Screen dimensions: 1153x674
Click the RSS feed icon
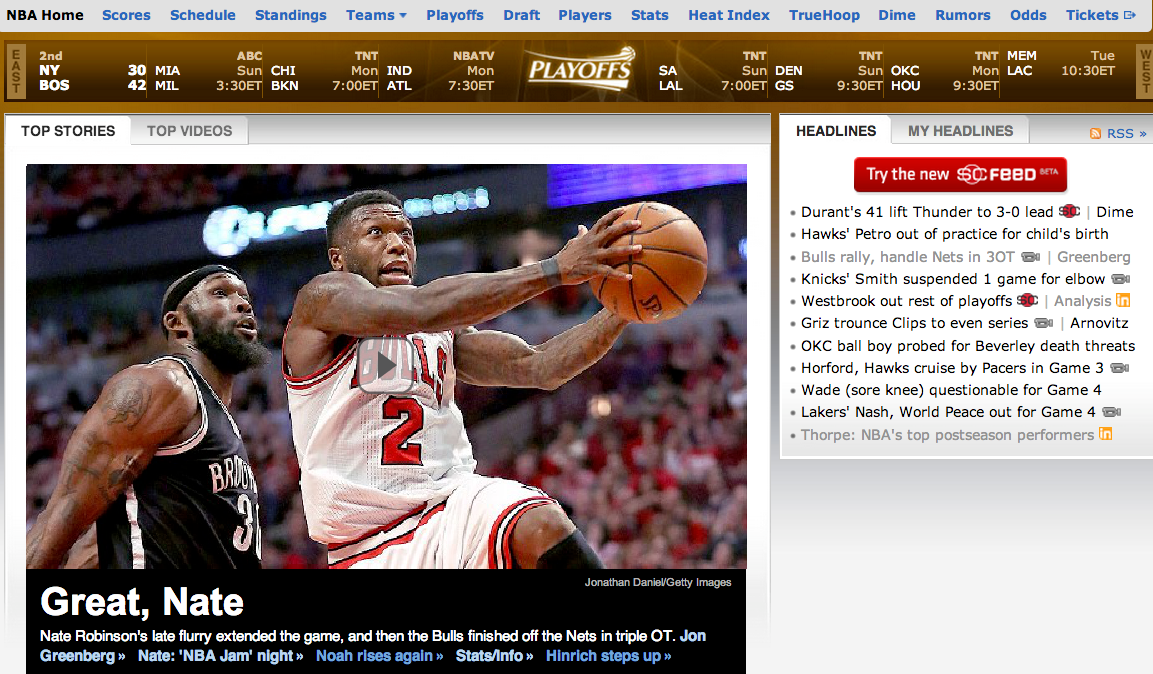(1096, 133)
